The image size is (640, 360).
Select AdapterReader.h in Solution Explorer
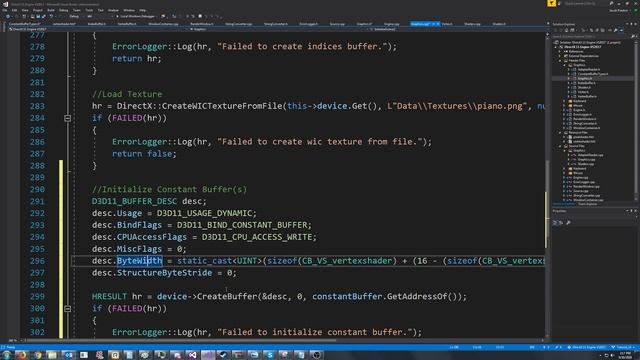click(589, 69)
